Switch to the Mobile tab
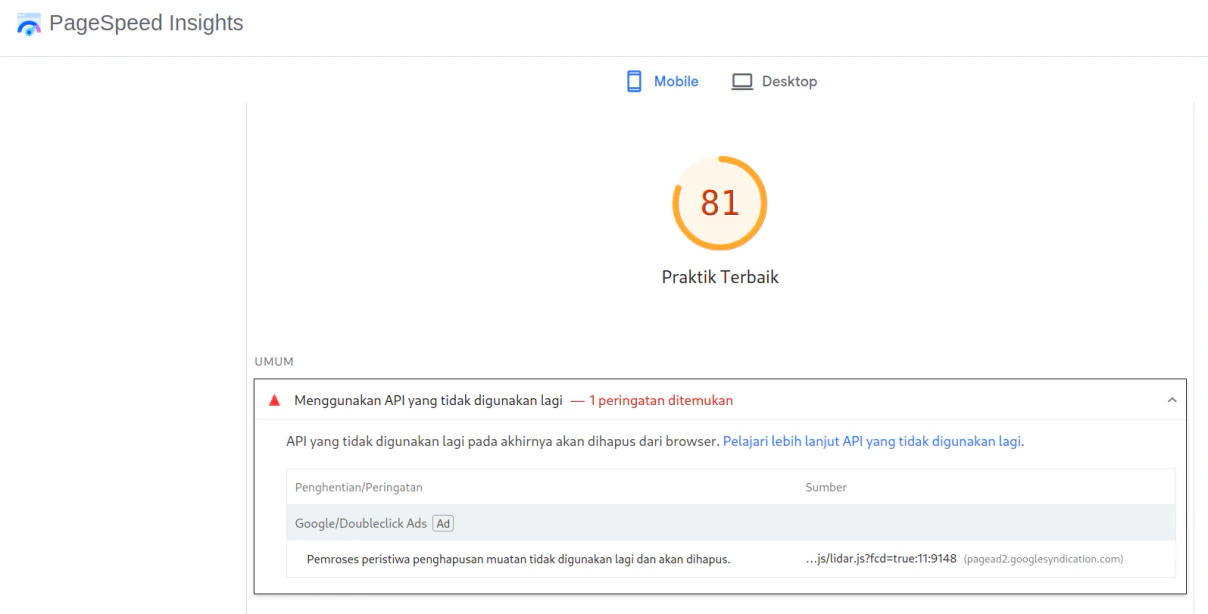 [x=663, y=82]
